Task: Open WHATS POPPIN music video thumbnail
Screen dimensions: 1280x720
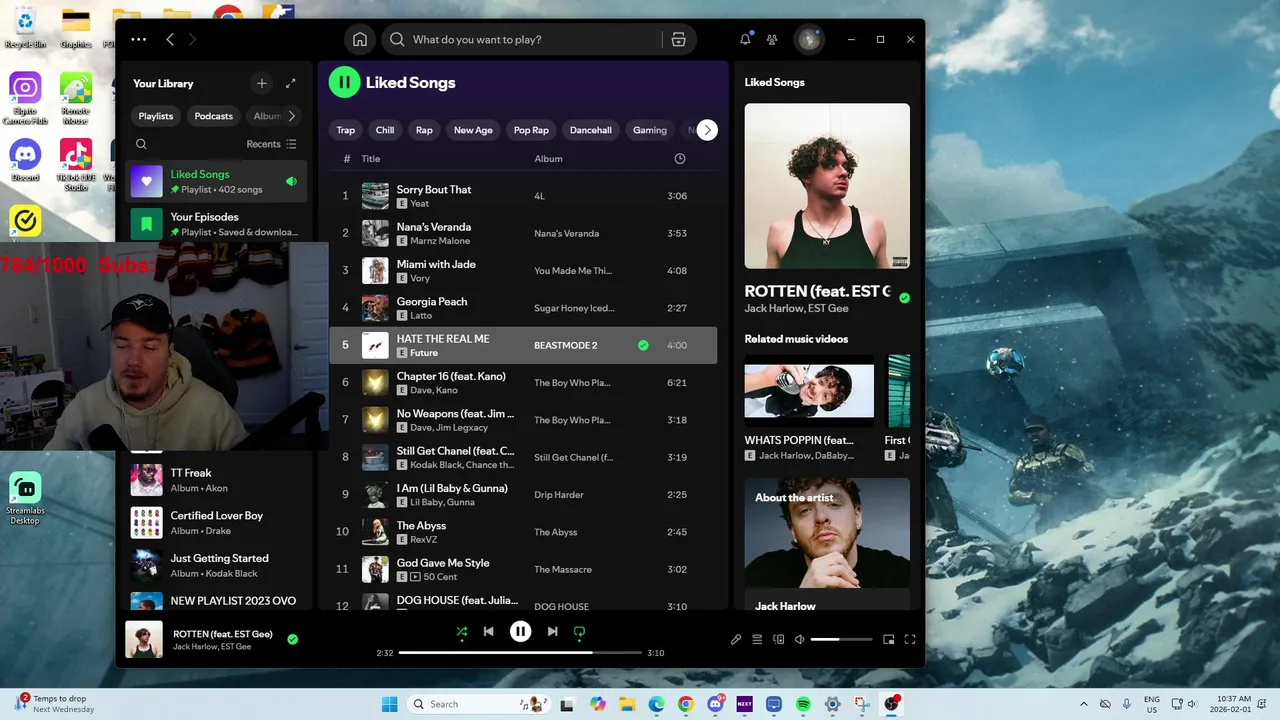Action: point(809,391)
